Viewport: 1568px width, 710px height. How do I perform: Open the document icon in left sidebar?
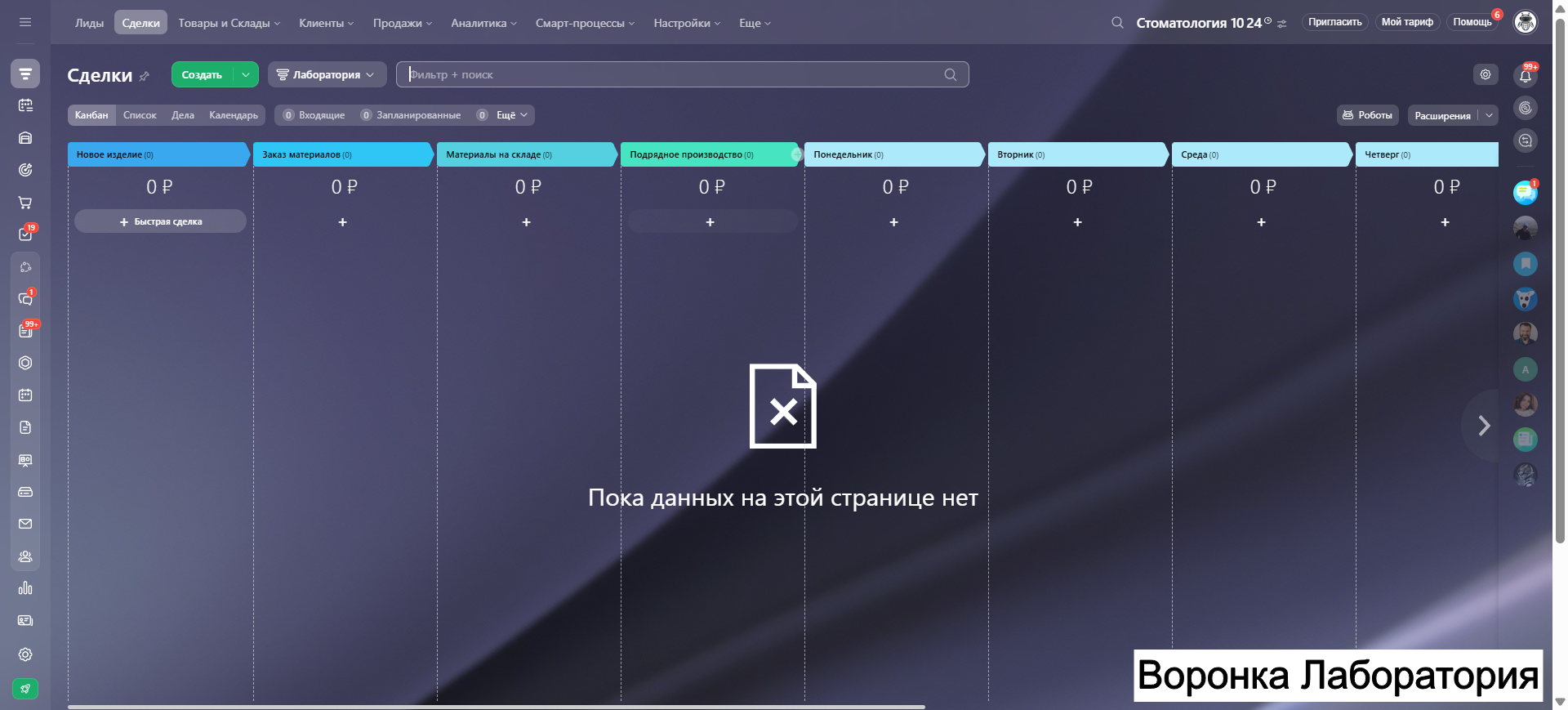click(x=25, y=427)
